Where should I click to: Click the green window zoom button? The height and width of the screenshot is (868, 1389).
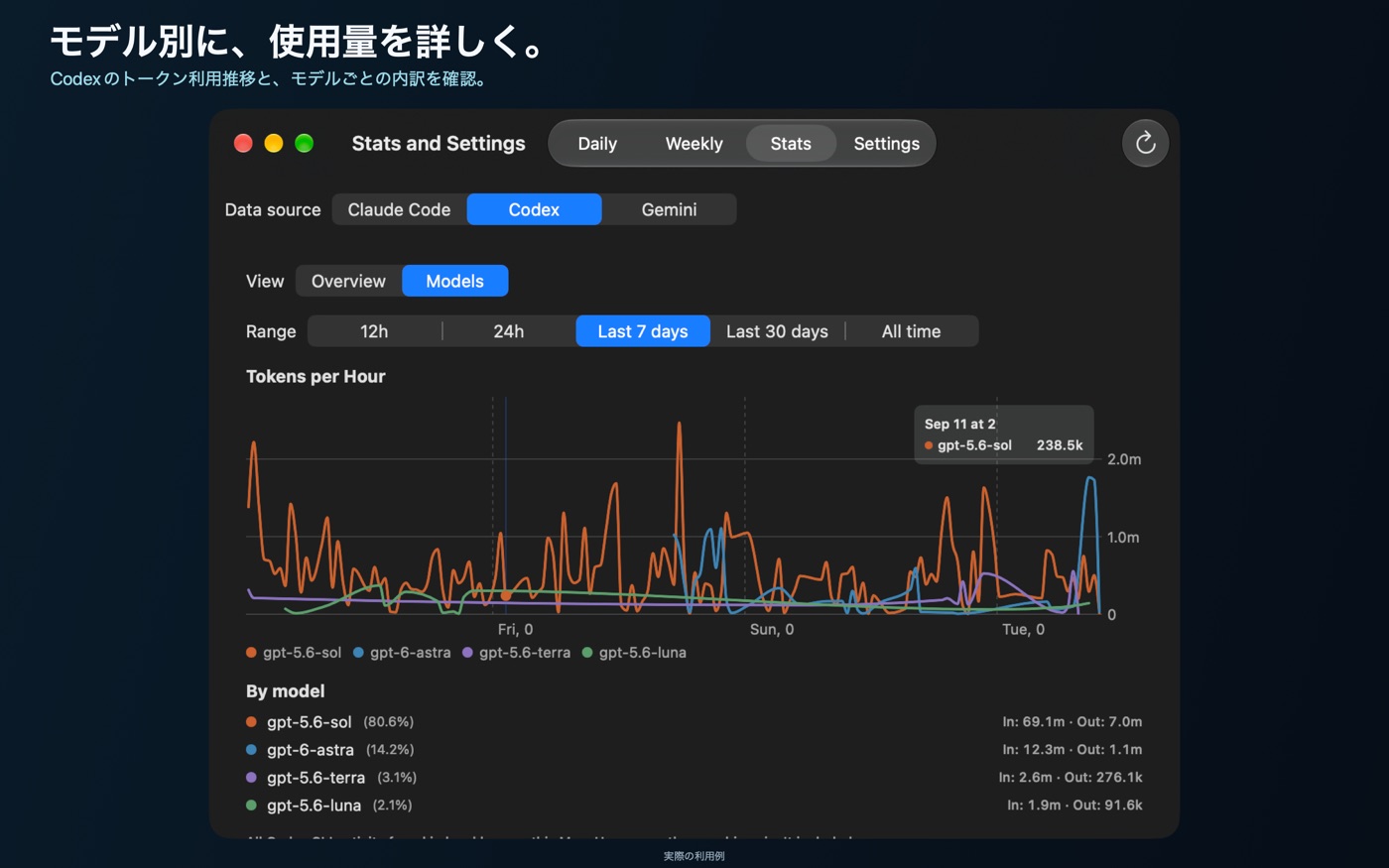tap(305, 143)
